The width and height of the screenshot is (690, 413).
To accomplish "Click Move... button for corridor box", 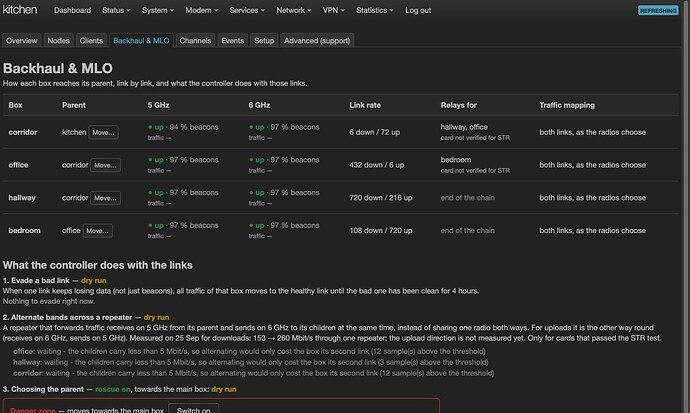I will (x=103, y=132).
